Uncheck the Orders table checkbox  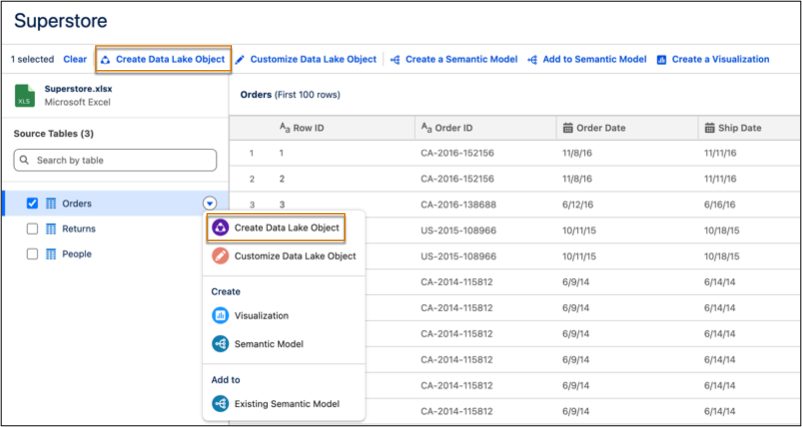[32, 204]
